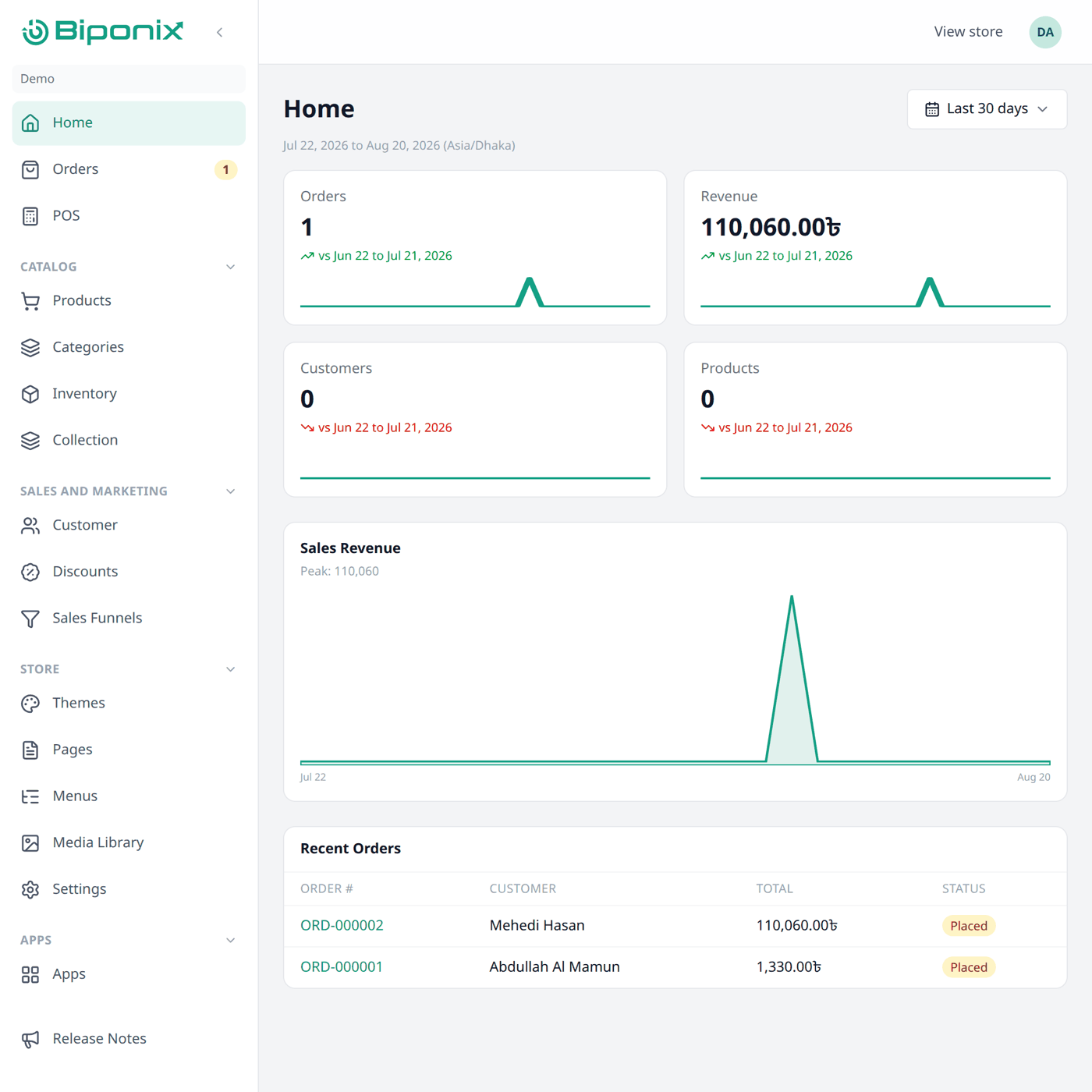This screenshot has width=1092, height=1092.
Task: Click customer name Mehedi Hasan
Action: pos(537,925)
